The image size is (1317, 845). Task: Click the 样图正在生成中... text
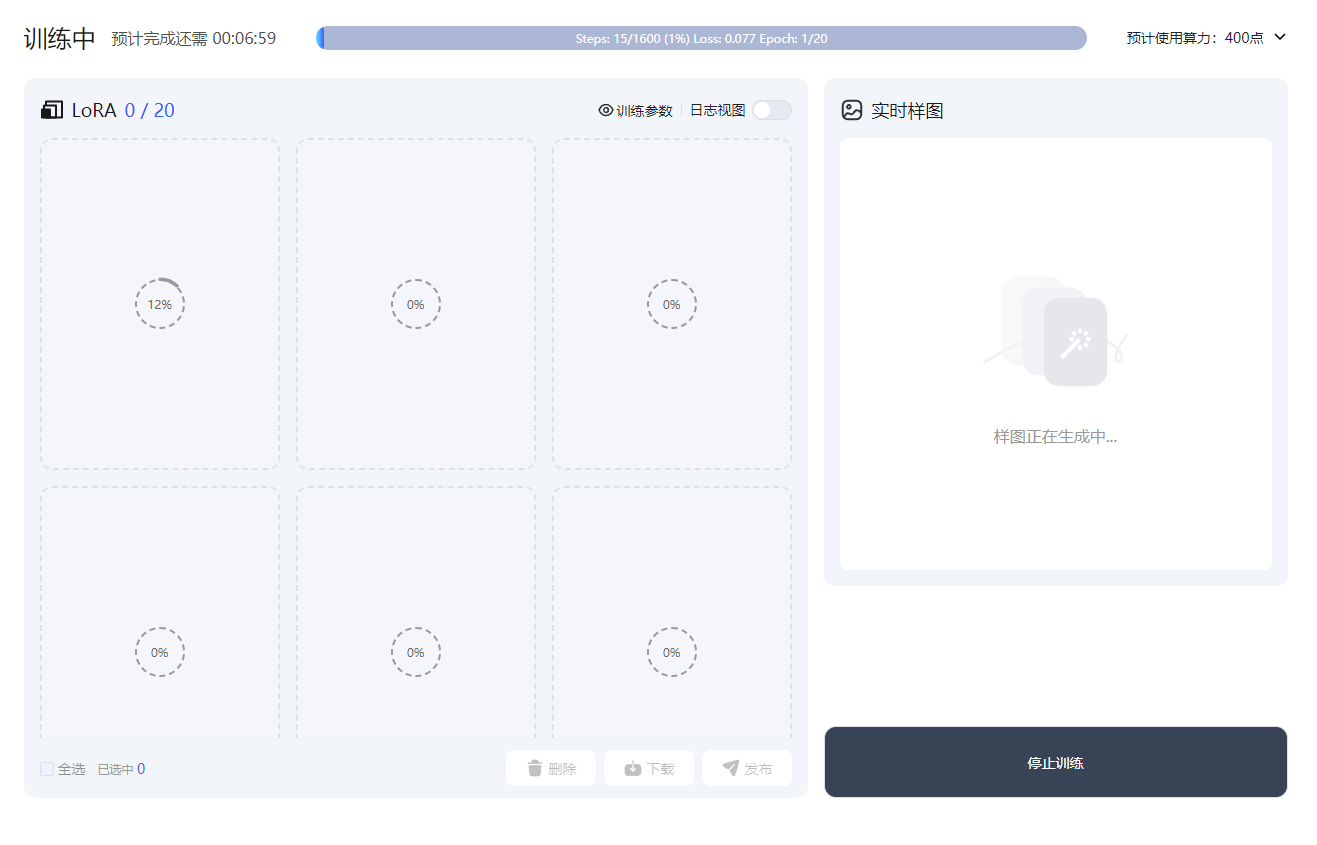click(1055, 437)
